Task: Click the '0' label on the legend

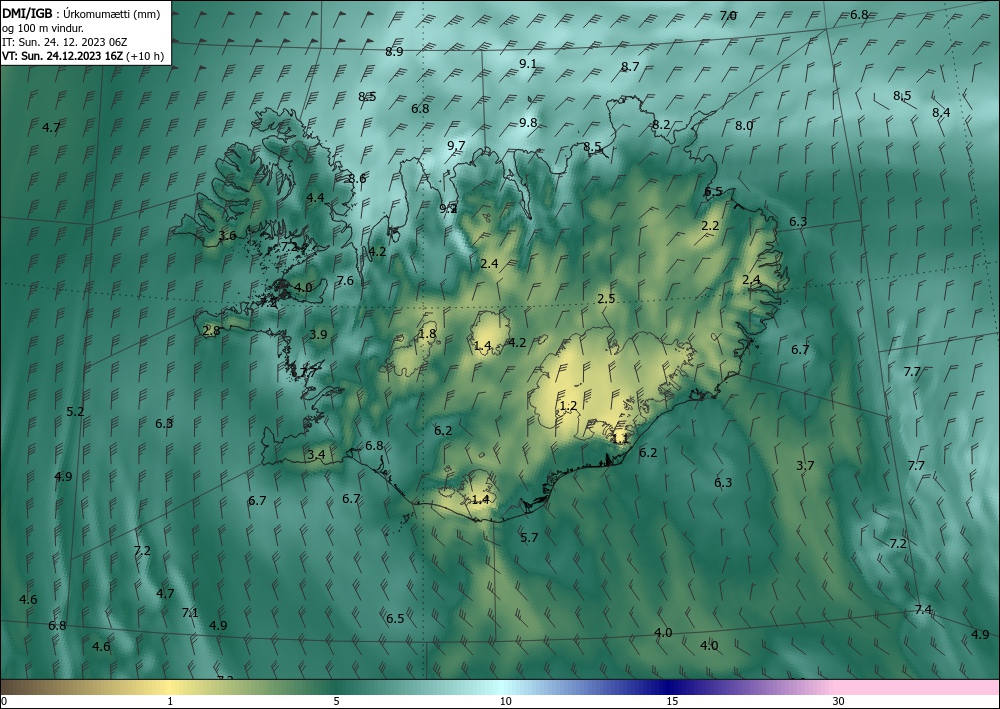Action: [4, 702]
